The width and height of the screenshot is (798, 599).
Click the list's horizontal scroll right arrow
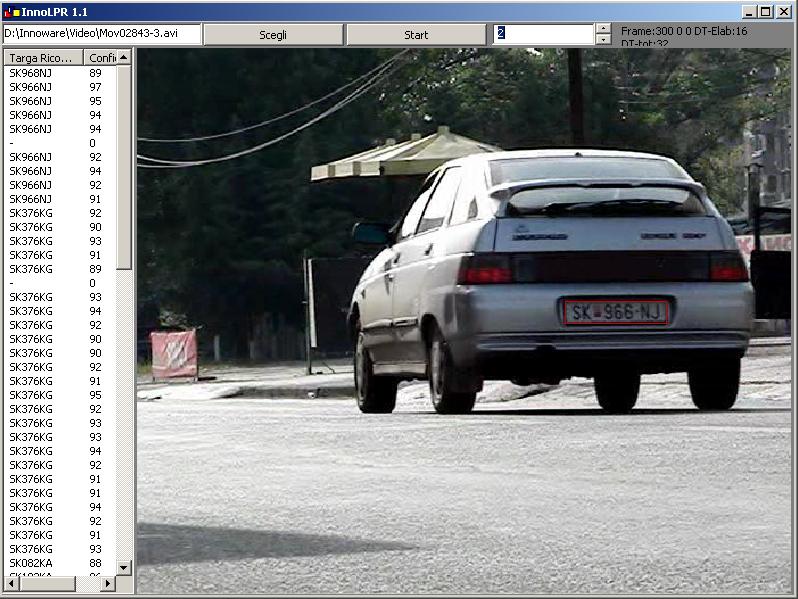click(x=109, y=583)
